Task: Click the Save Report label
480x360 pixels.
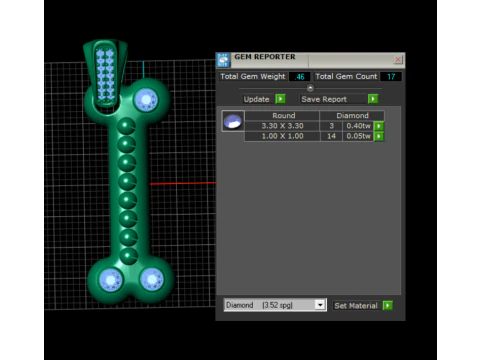Action: (324, 99)
